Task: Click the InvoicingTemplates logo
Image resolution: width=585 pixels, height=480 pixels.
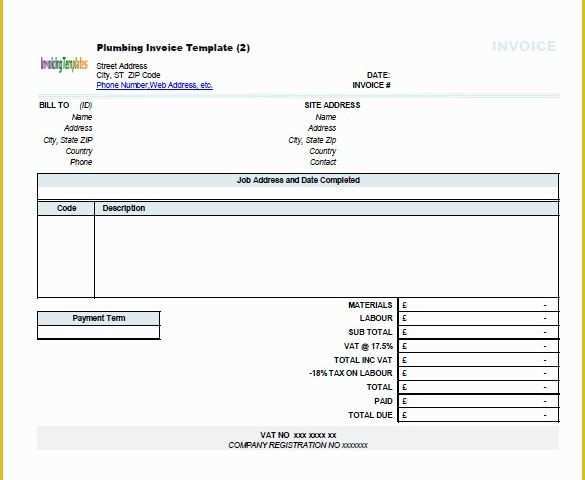Action: (x=64, y=64)
